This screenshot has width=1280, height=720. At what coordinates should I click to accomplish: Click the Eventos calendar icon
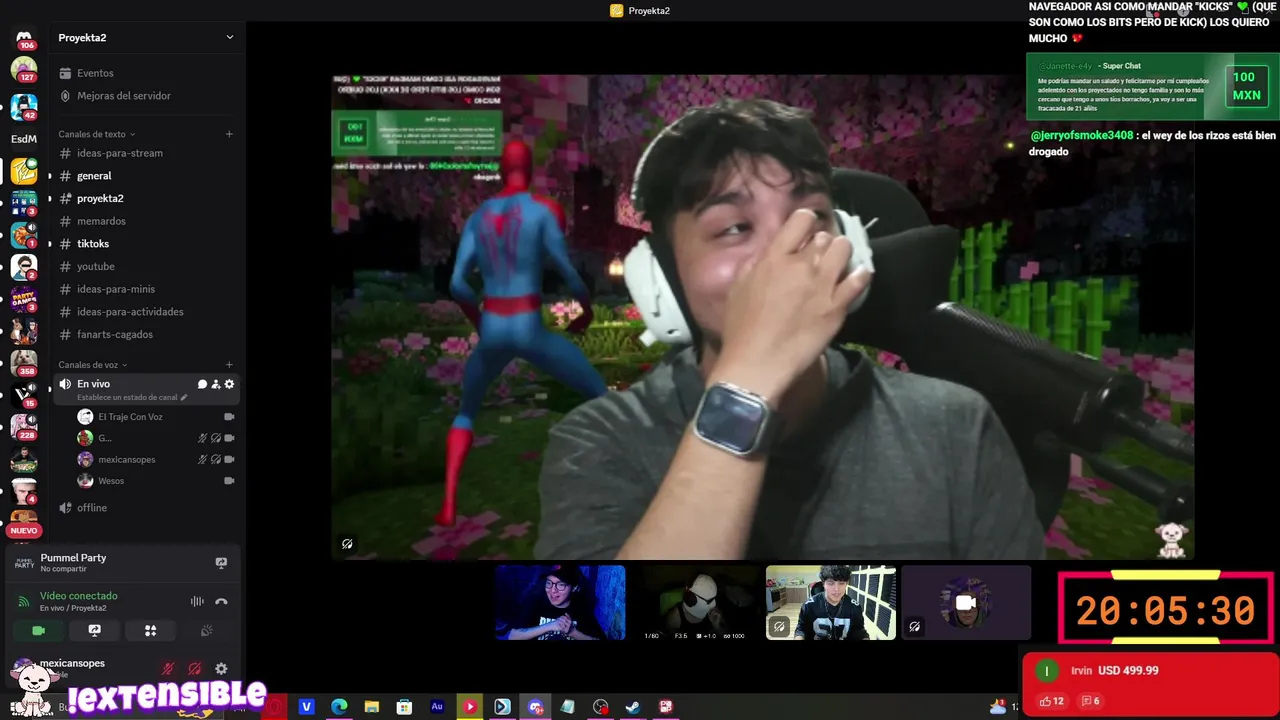(x=65, y=73)
